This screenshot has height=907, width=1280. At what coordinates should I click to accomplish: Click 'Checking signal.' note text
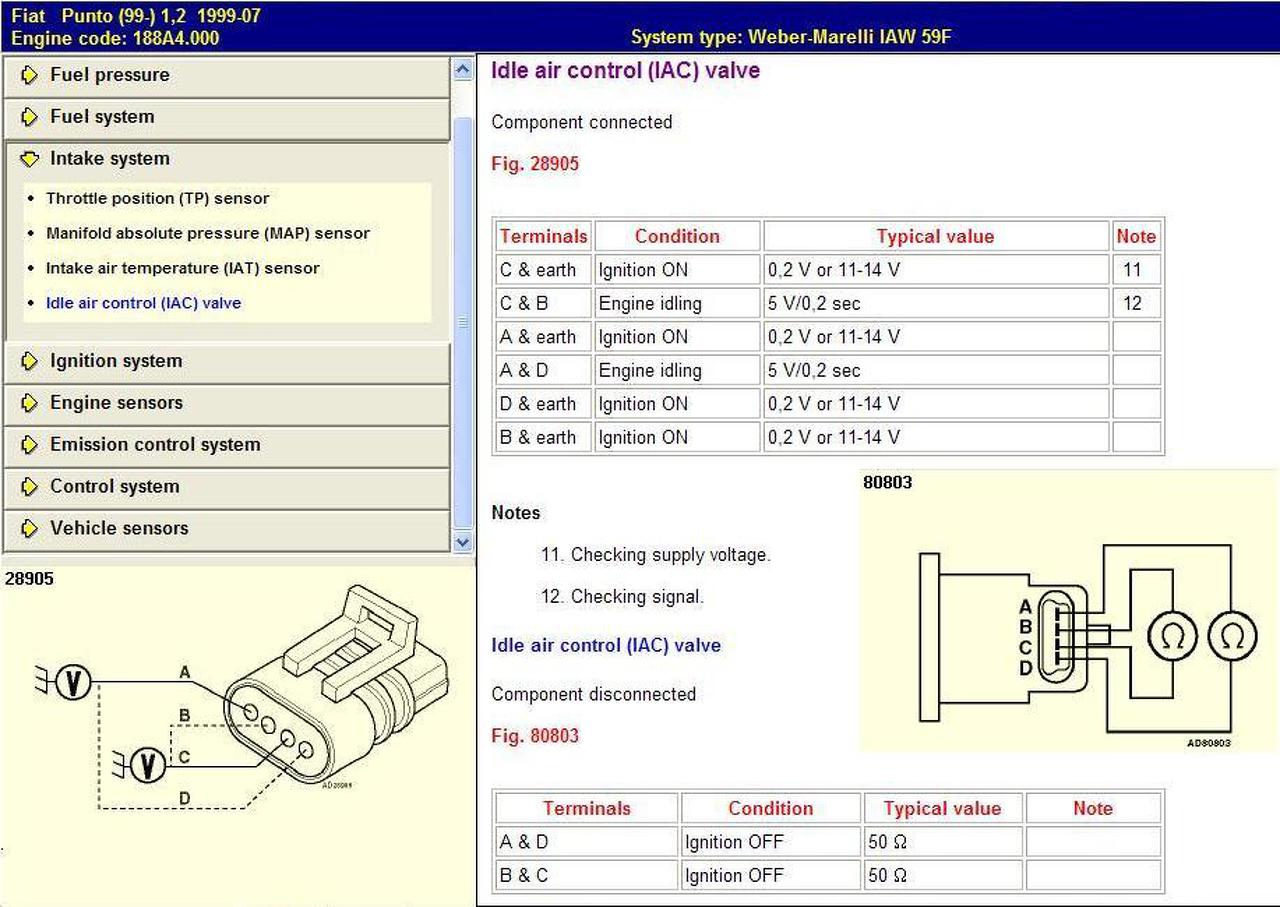637,597
